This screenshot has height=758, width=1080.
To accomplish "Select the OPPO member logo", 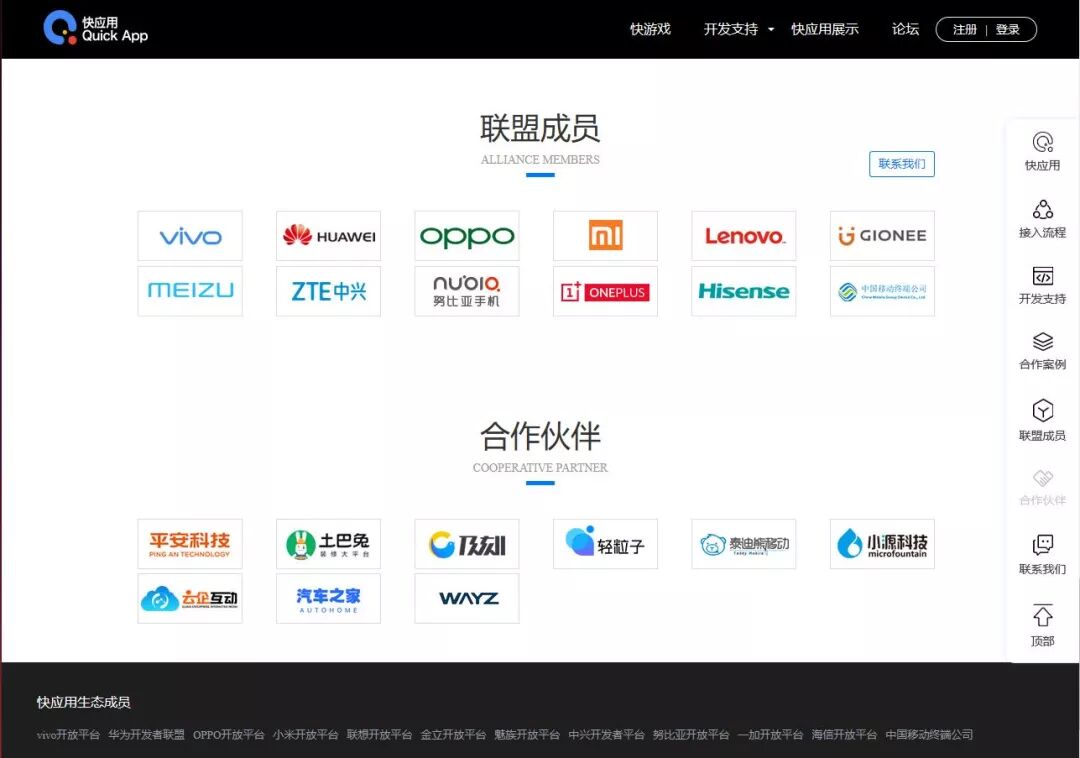I will pos(467,236).
